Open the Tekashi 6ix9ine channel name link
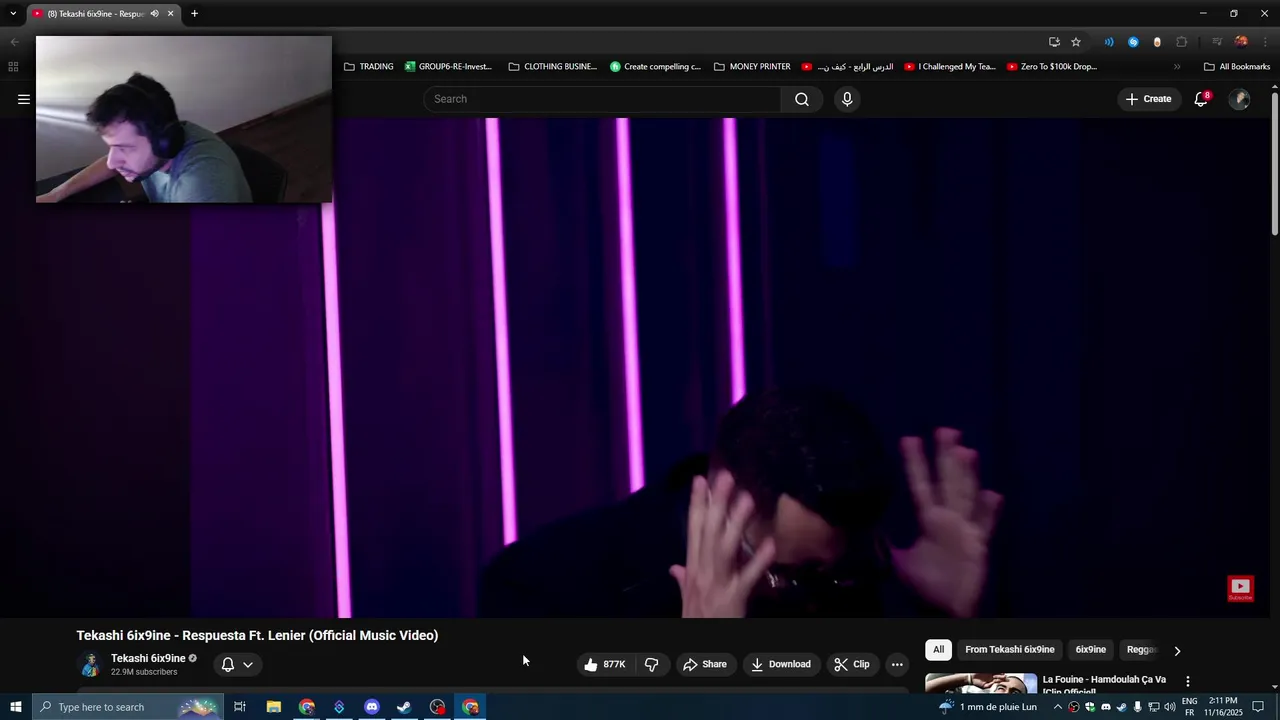1280x720 pixels. pyautogui.click(x=148, y=658)
